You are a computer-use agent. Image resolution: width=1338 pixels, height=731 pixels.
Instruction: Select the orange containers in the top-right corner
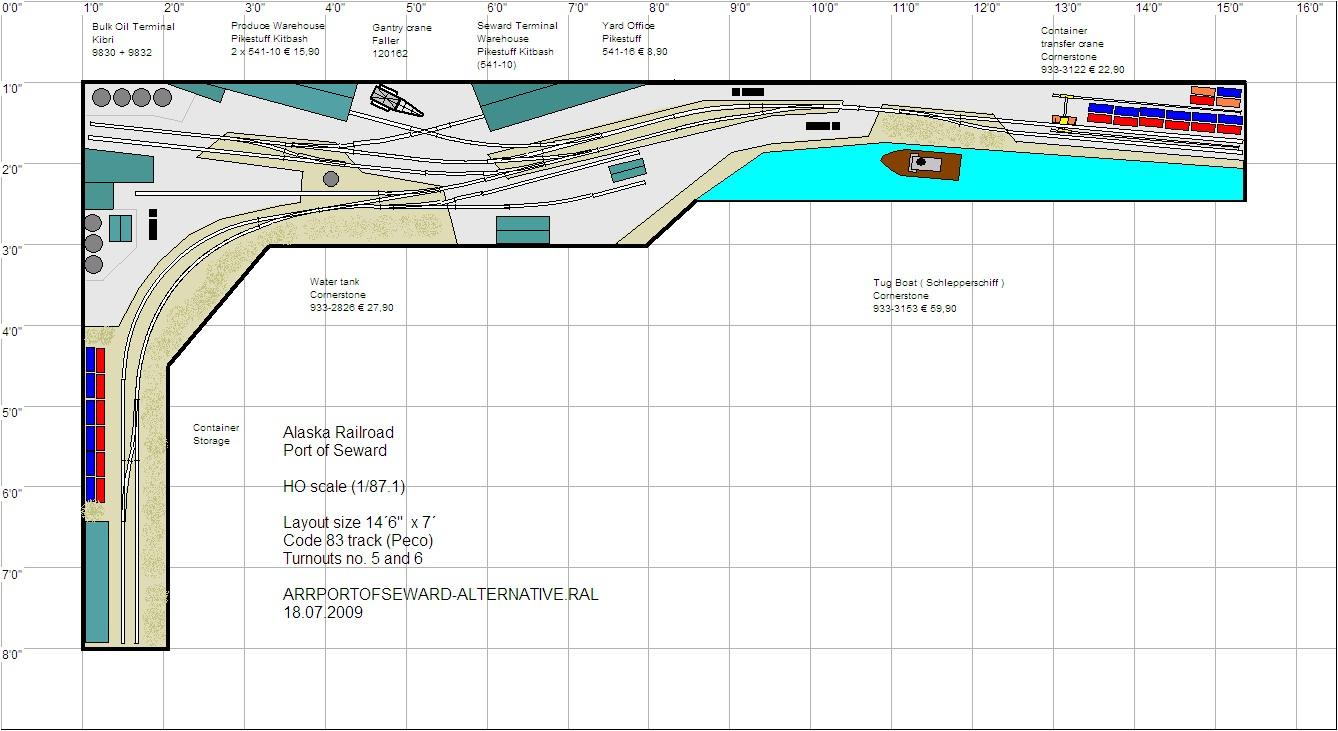(1202, 95)
